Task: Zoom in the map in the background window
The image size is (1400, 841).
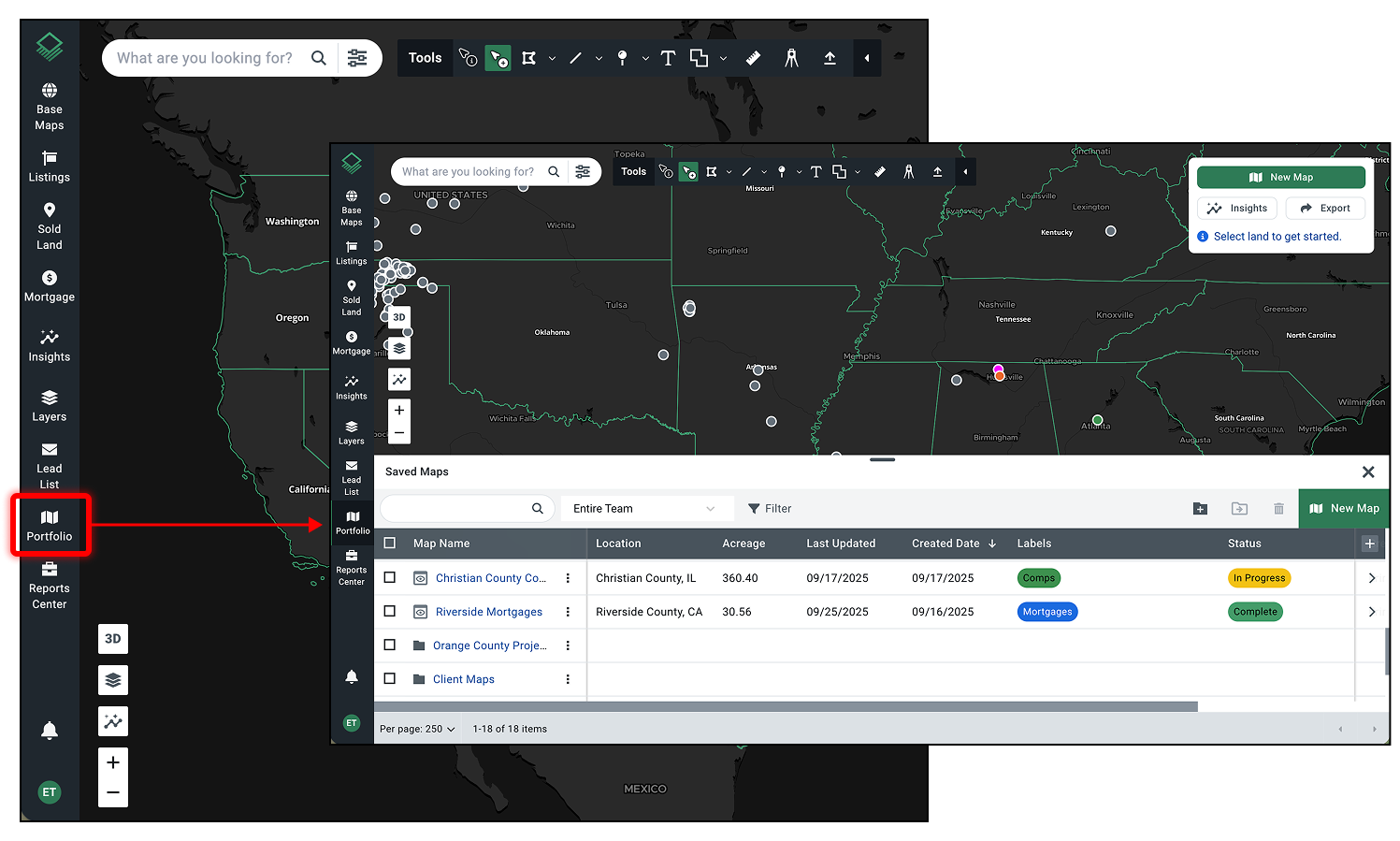Action: pos(113,762)
